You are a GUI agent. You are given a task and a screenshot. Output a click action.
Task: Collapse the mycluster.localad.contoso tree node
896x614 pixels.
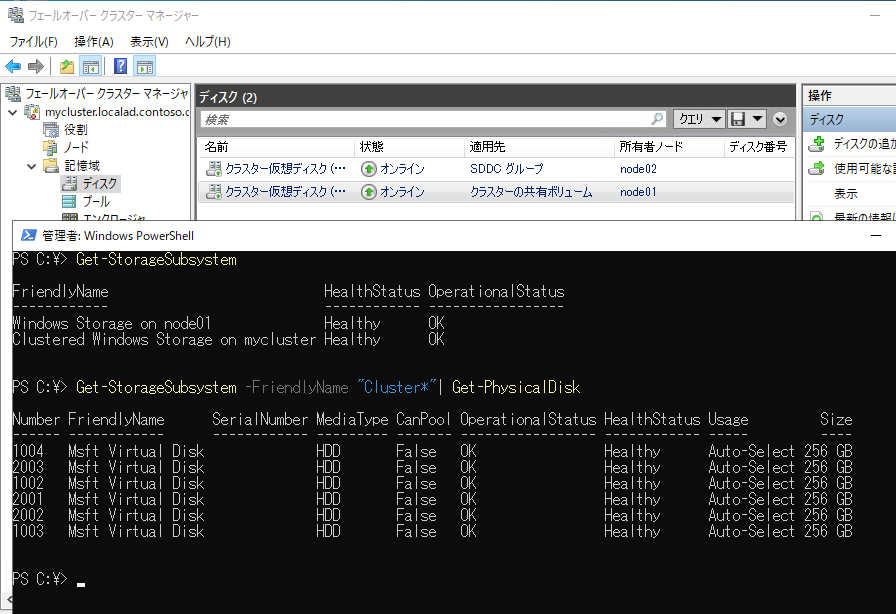[13, 112]
